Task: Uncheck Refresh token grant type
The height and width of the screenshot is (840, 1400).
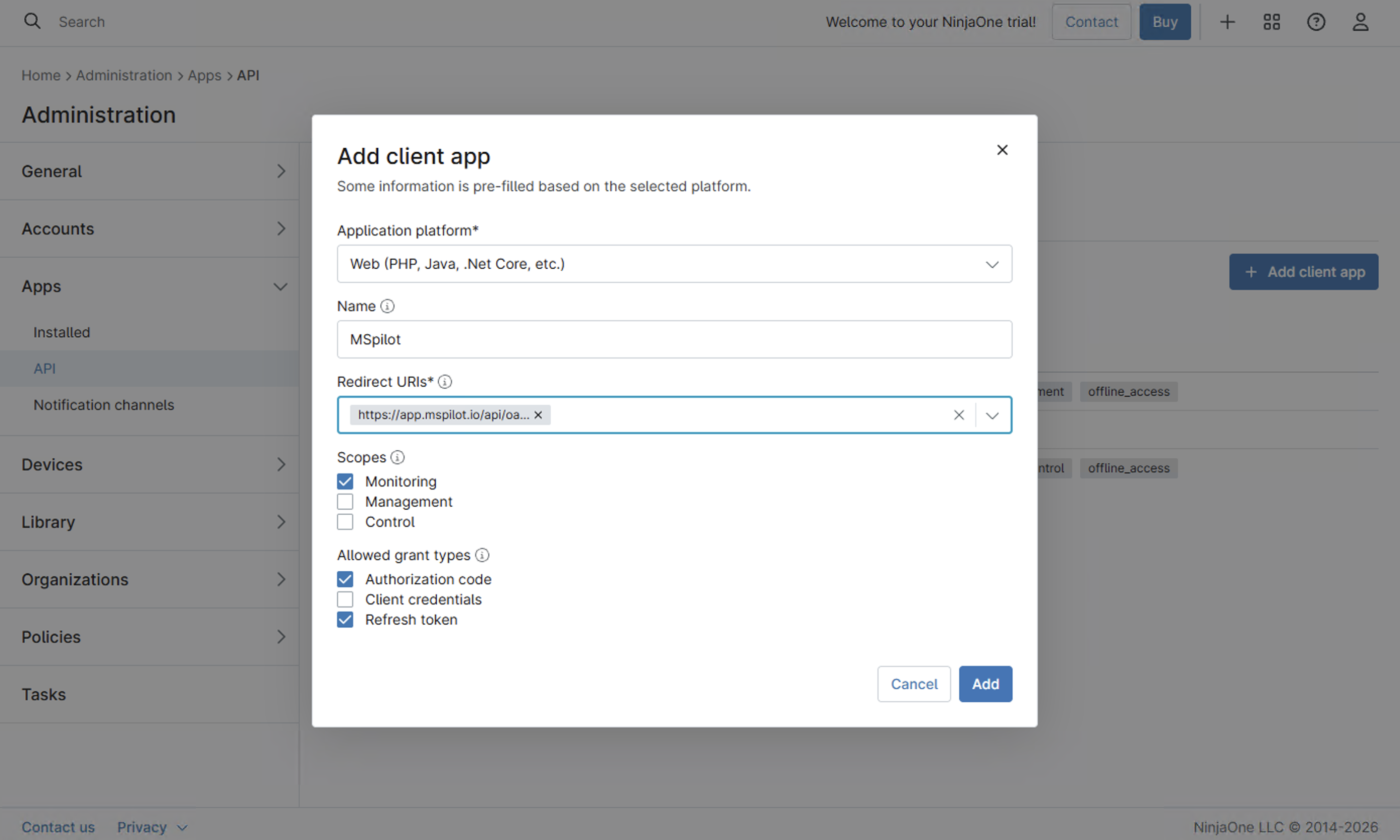Action: [x=345, y=620]
